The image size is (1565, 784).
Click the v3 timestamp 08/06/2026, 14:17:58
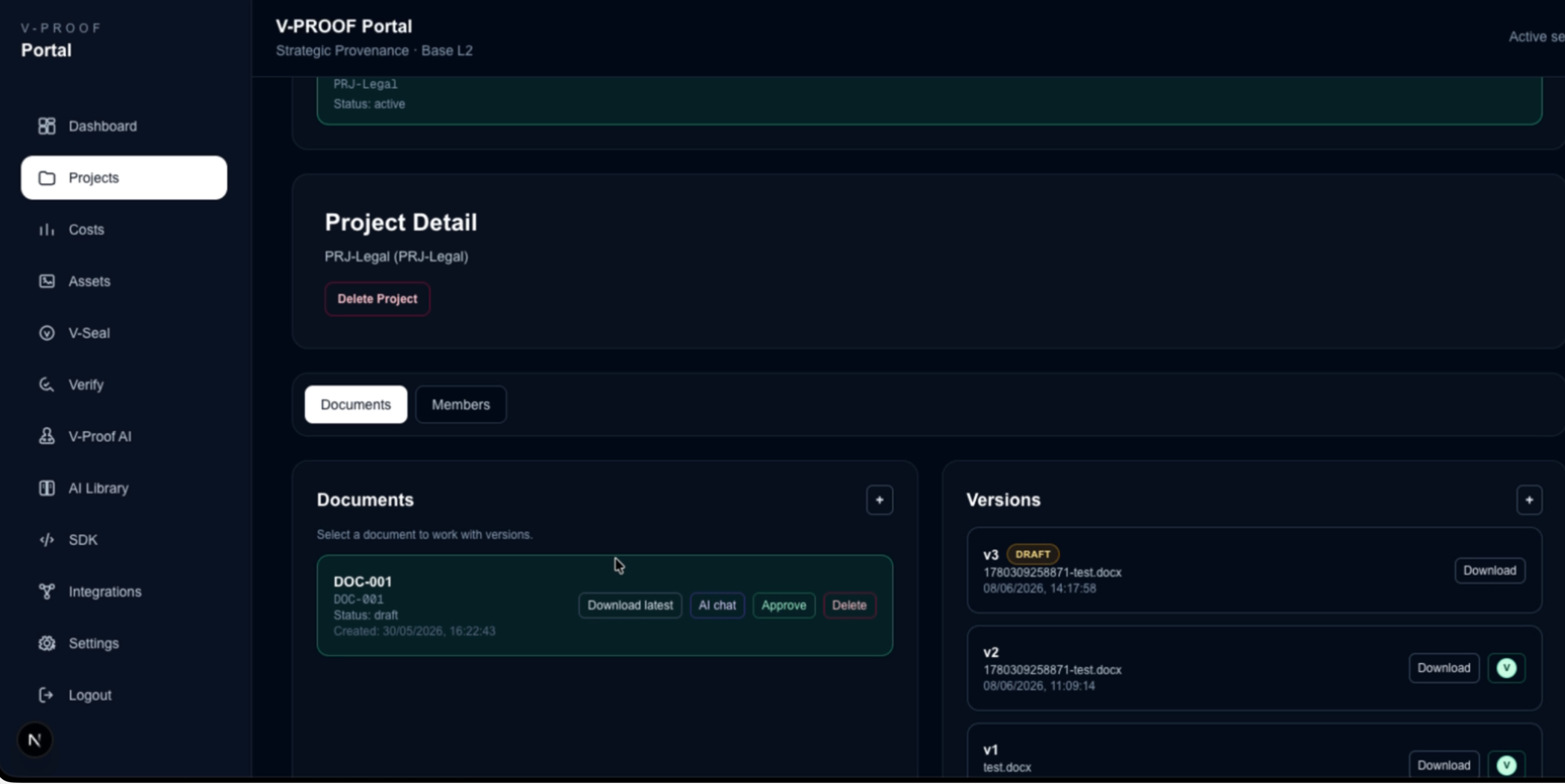pos(1039,589)
